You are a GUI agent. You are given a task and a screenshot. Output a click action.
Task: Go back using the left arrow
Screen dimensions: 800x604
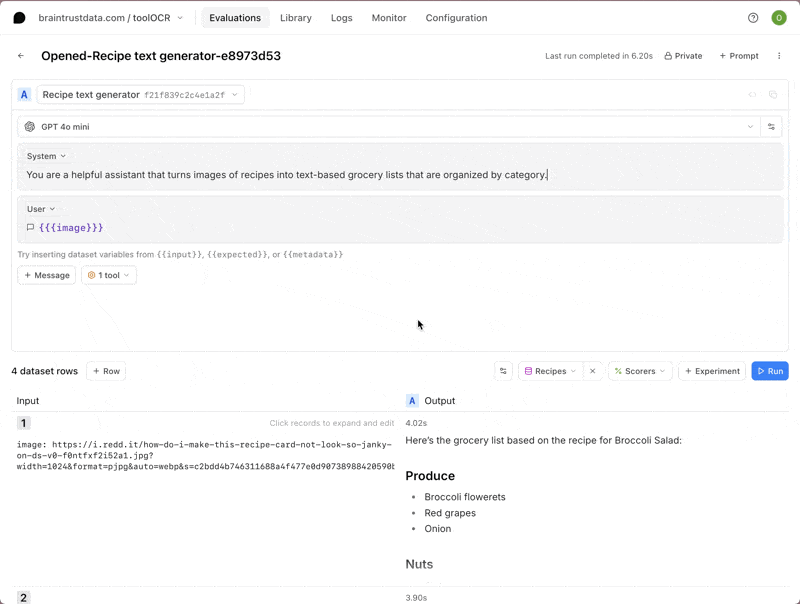click(x=21, y=56)
